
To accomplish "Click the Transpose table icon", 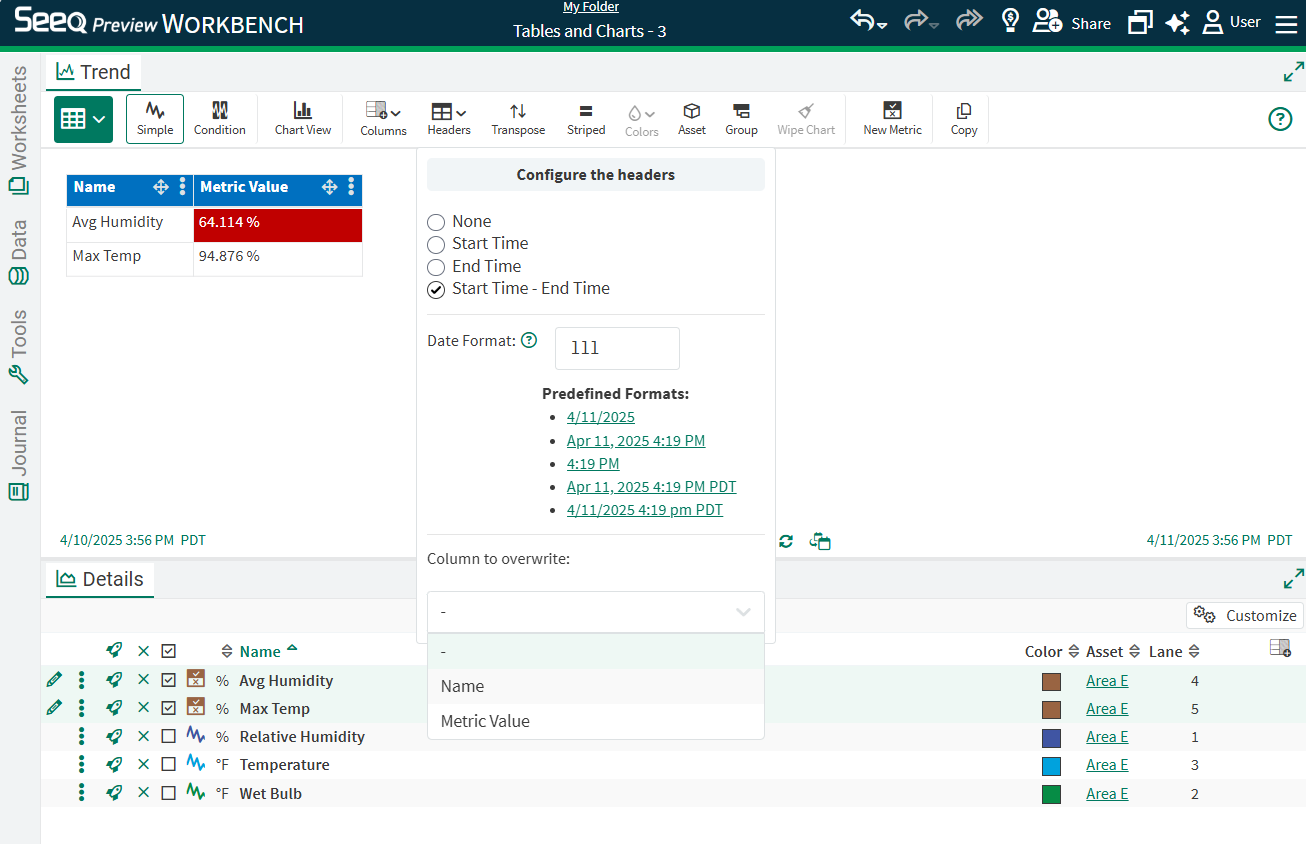I will coord(518,118).
